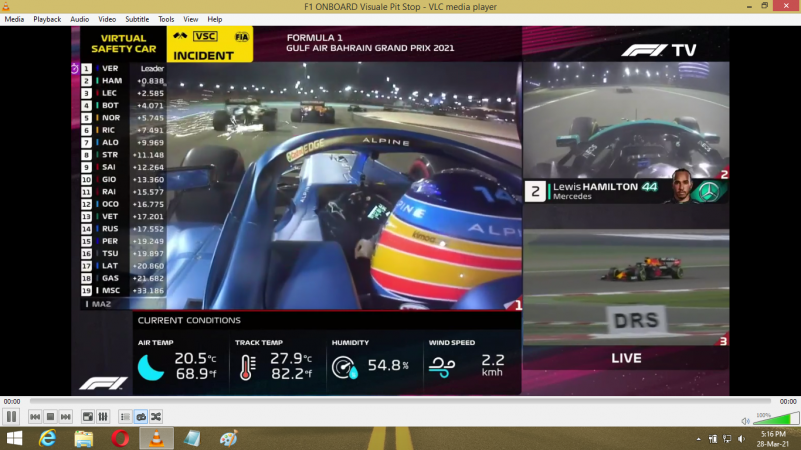The height and width of the screenshot is (450, 801).
Task: Click the VER Leader timing row
Action: click(123, 68)
